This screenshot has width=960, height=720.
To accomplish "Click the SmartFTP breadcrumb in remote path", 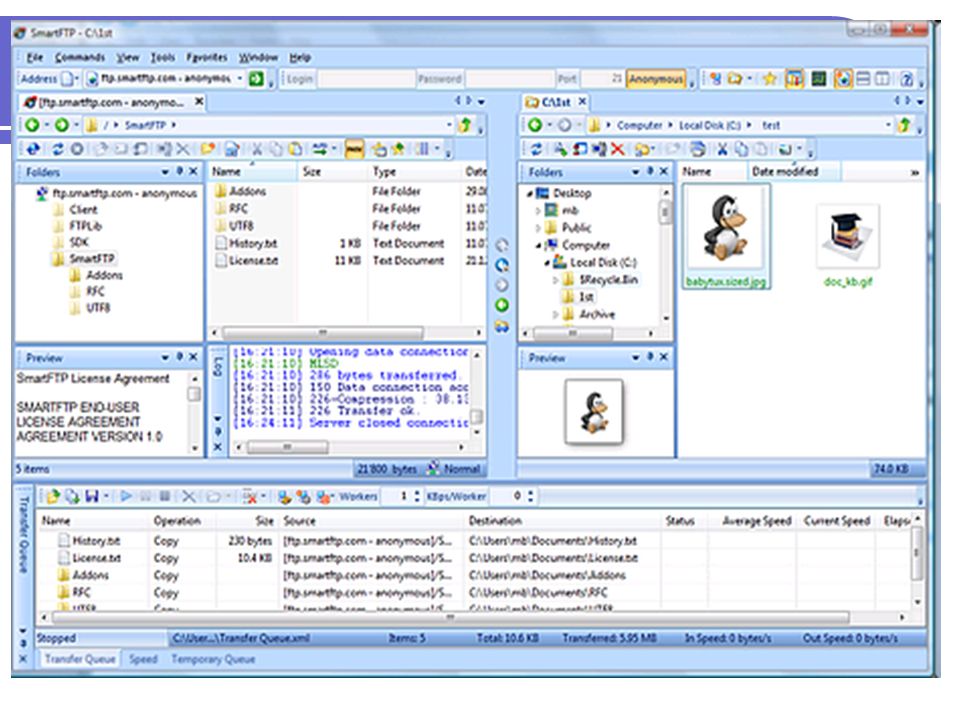I will point(145,125).
